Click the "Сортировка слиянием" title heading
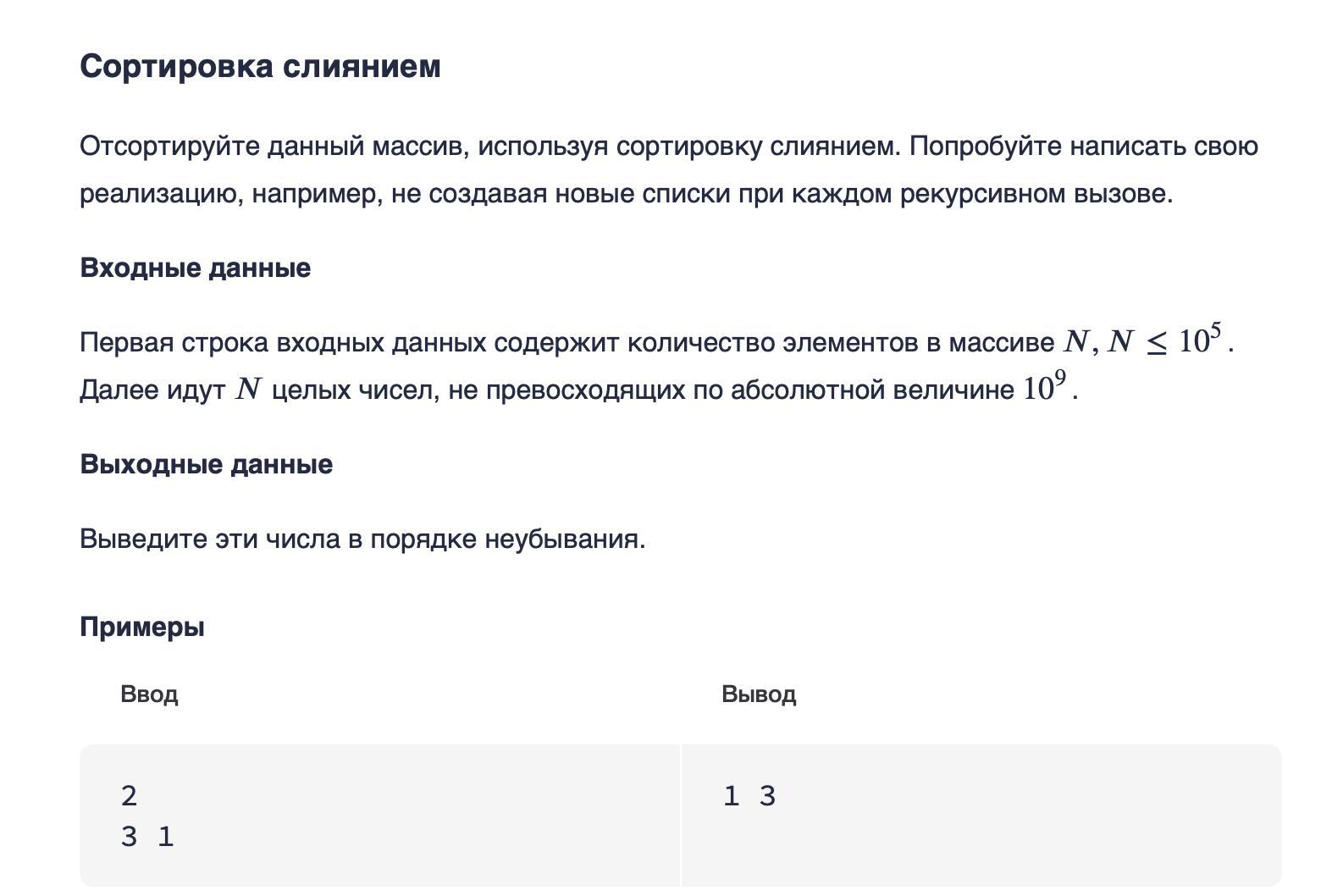1321x896 pixels. click(260, 66)
